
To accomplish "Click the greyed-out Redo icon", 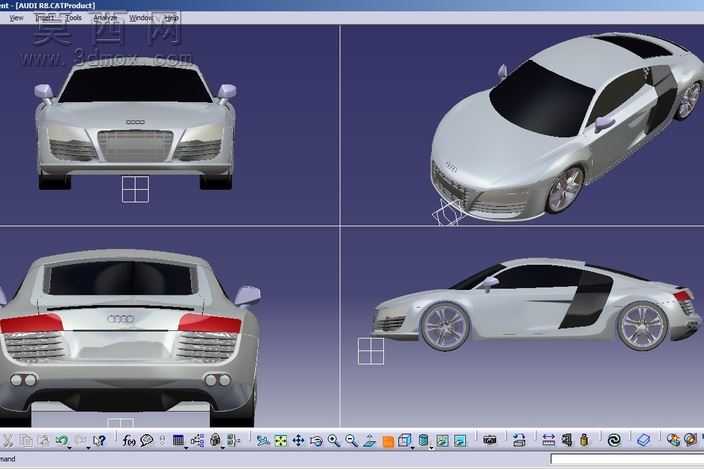I will coord(80,440).
